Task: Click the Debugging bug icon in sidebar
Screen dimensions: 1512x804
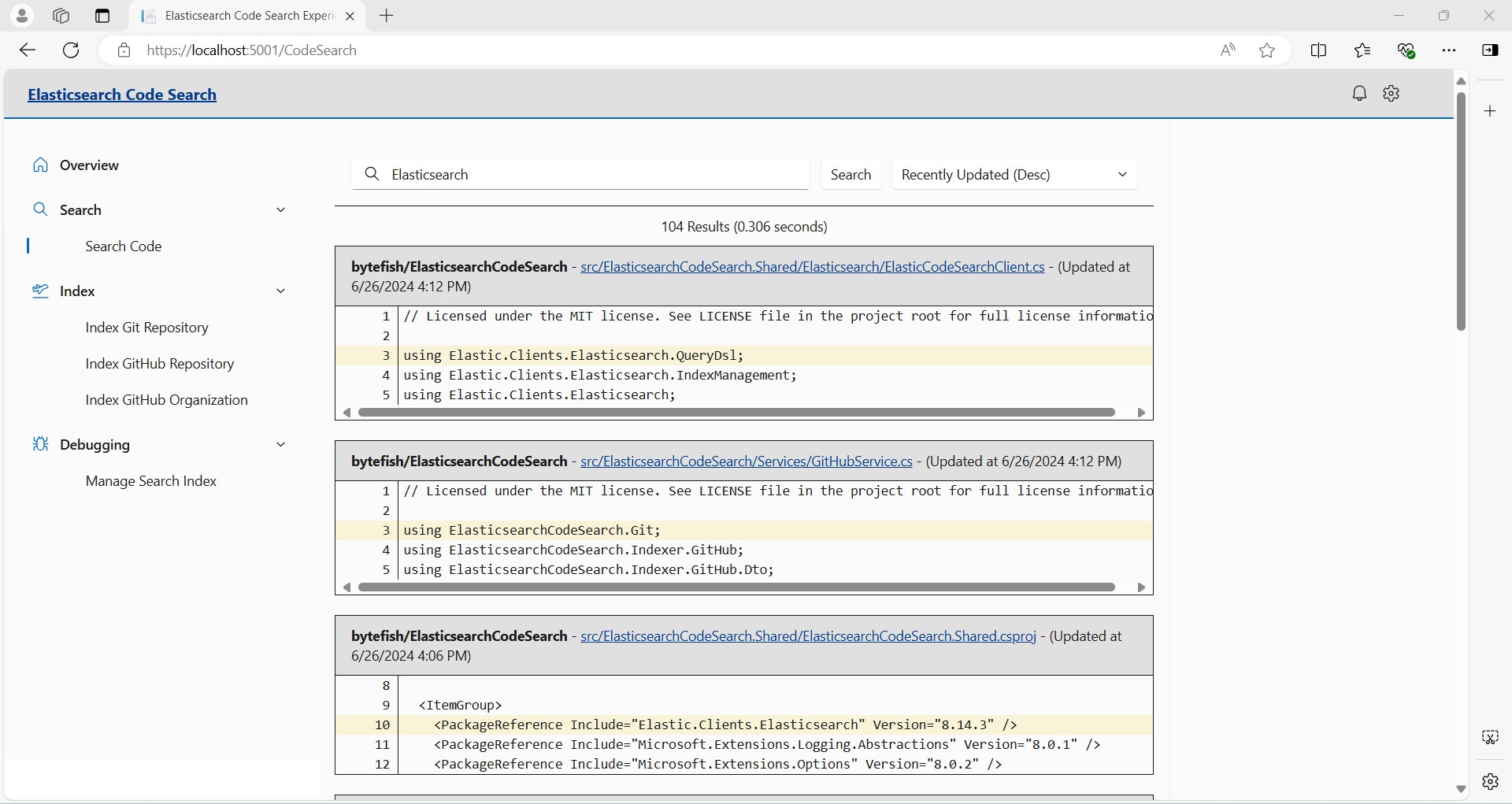Action: coord(41,444)
